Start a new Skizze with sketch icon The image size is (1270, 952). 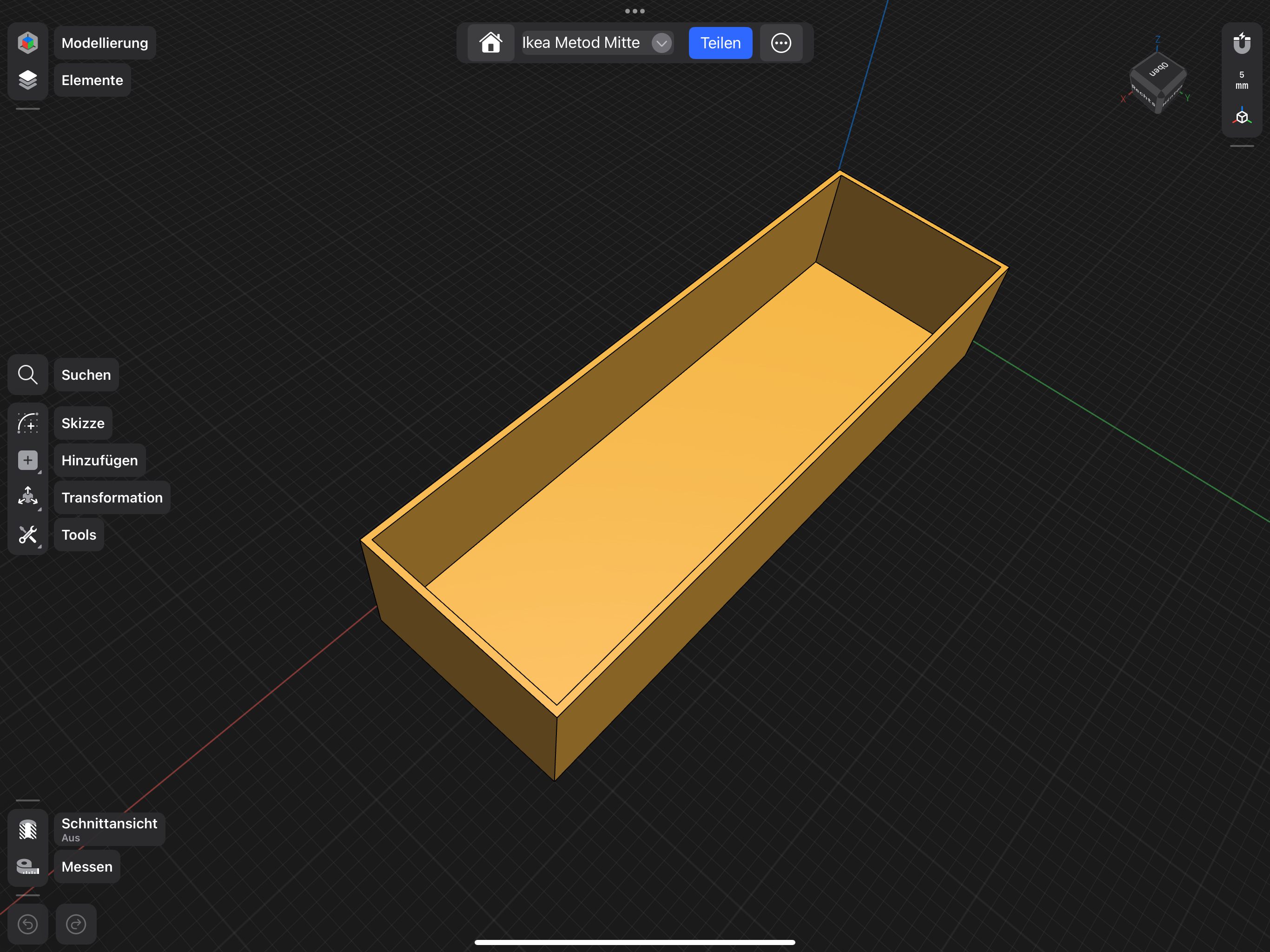point(27,423)
